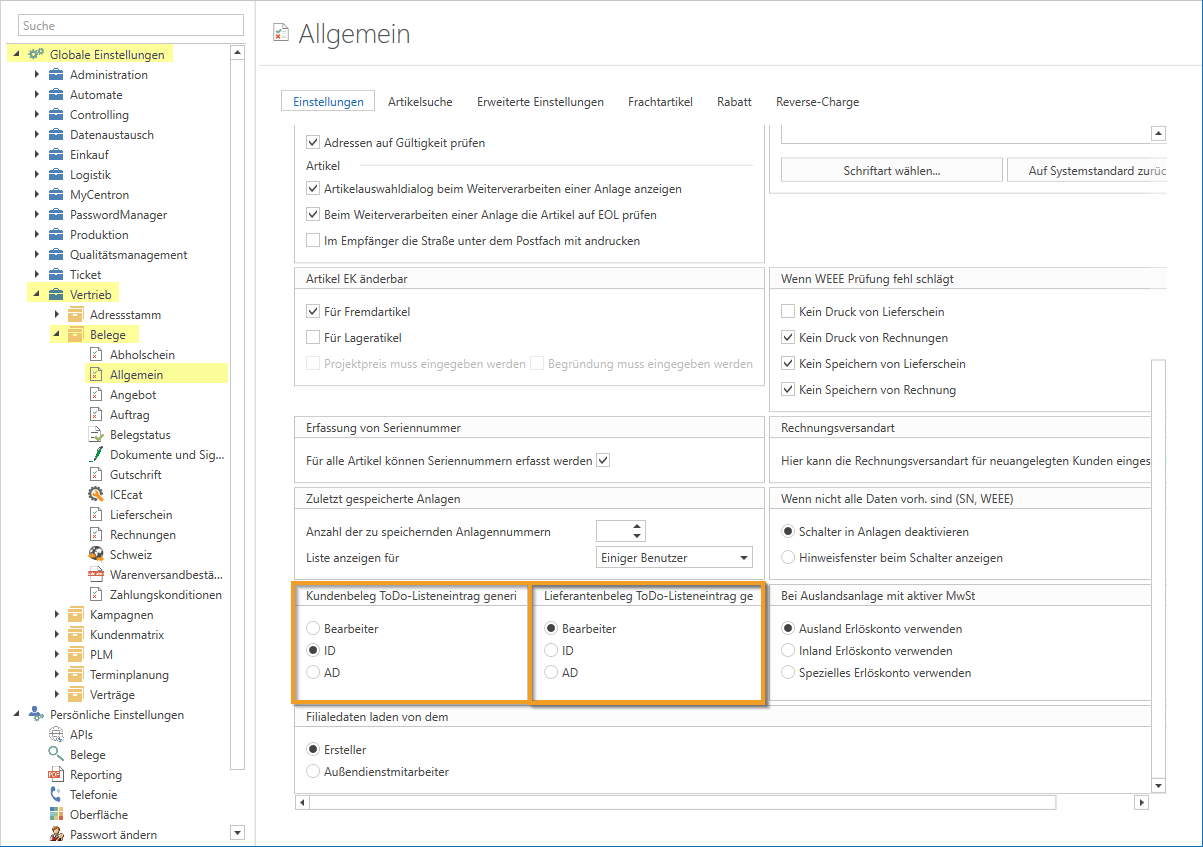Click the Schriftart wählen button
1203x847 pixels.
pyautogui.click(x=891, y=171)
